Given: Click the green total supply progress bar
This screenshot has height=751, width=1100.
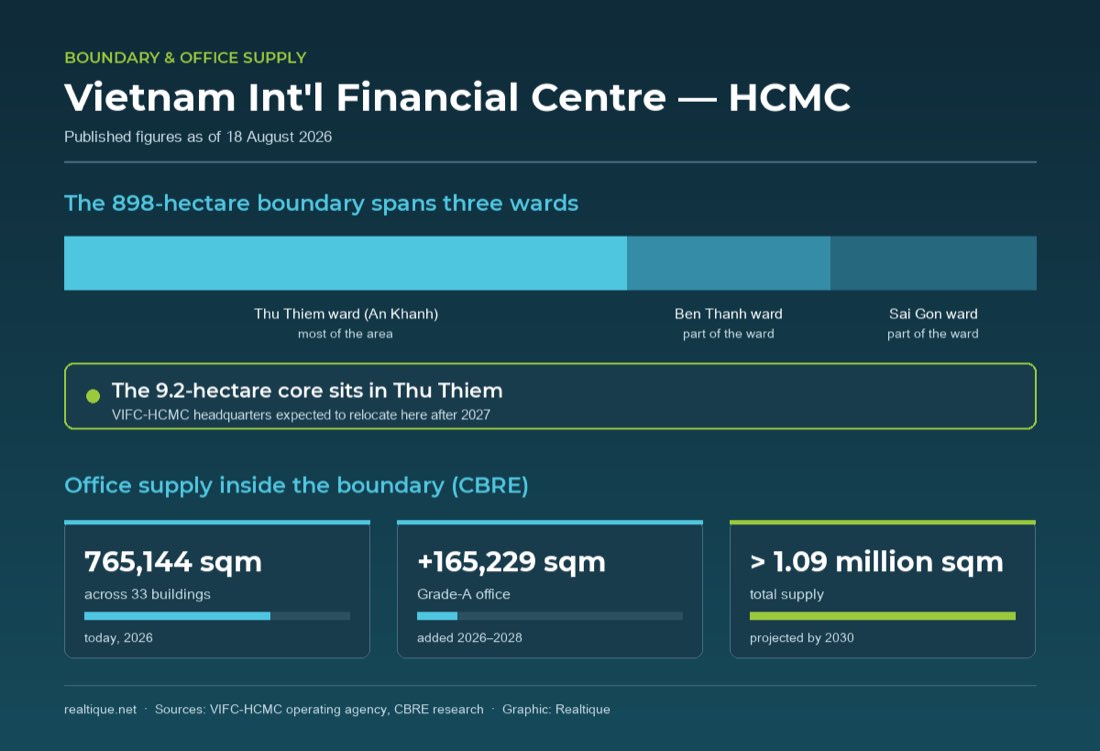Looking at the screenshot, I should point(883,616).
